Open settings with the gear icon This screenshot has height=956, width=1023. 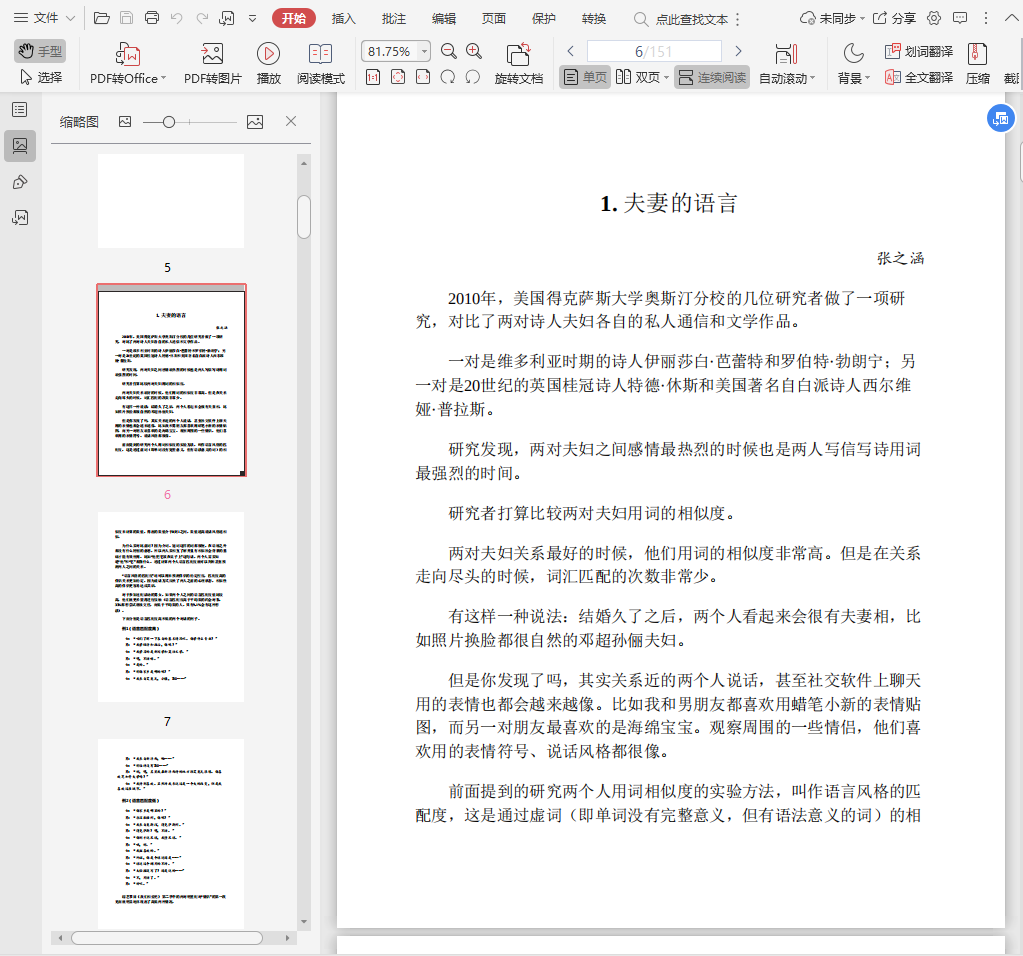point(934,18)
